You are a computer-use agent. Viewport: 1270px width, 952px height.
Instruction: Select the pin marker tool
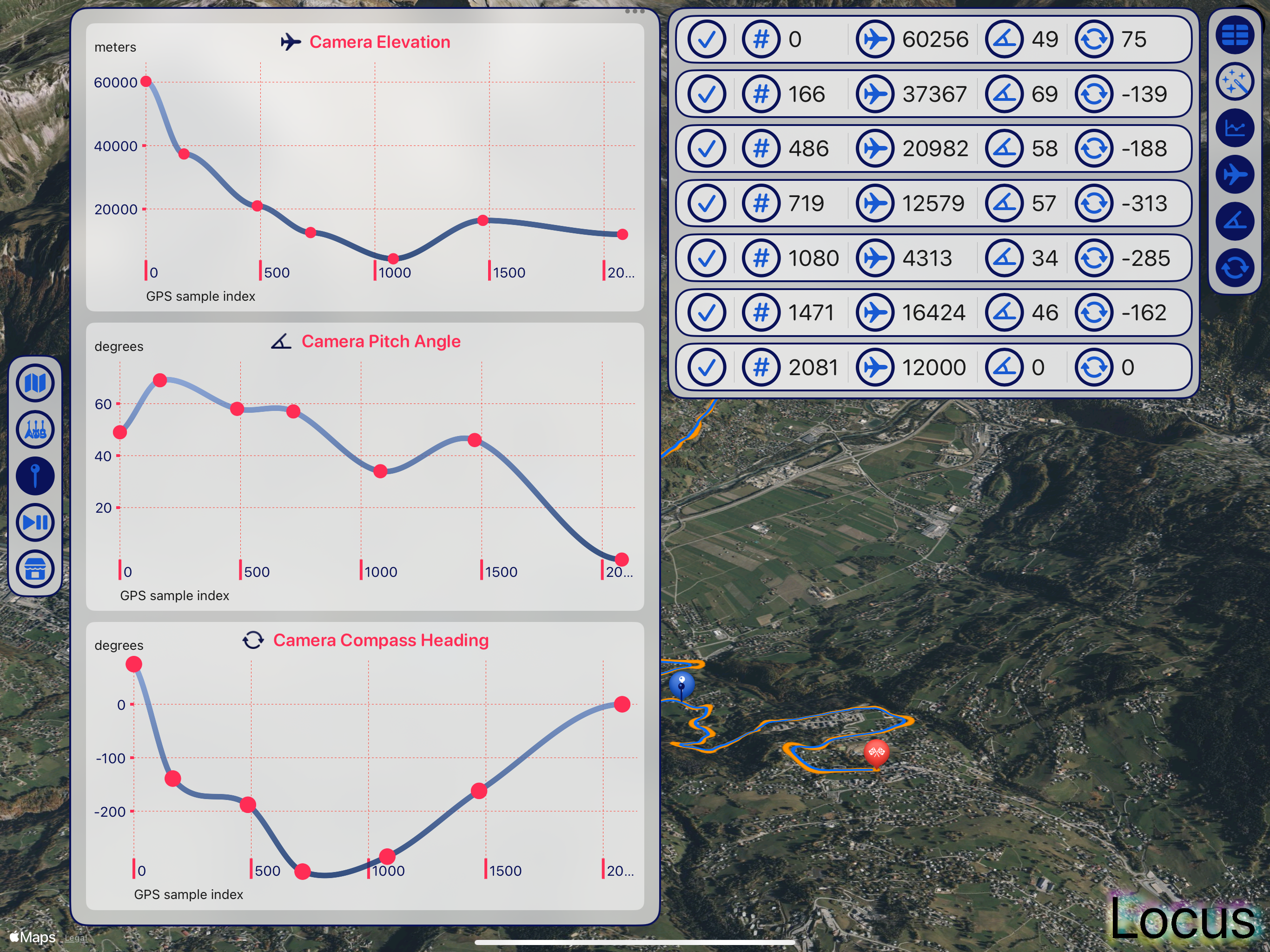(35, 476)
